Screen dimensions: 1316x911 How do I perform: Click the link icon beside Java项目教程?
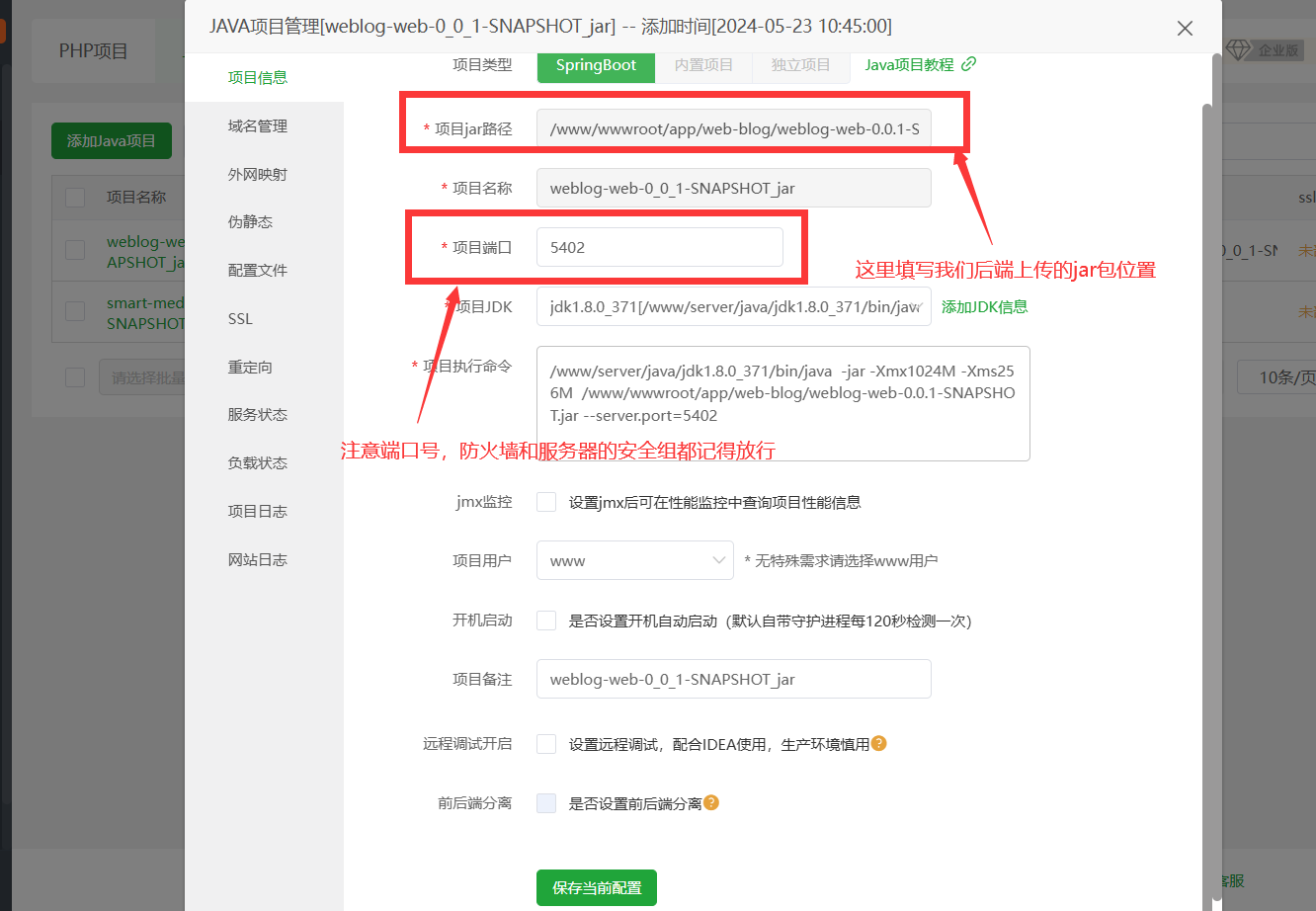[968, 64]
